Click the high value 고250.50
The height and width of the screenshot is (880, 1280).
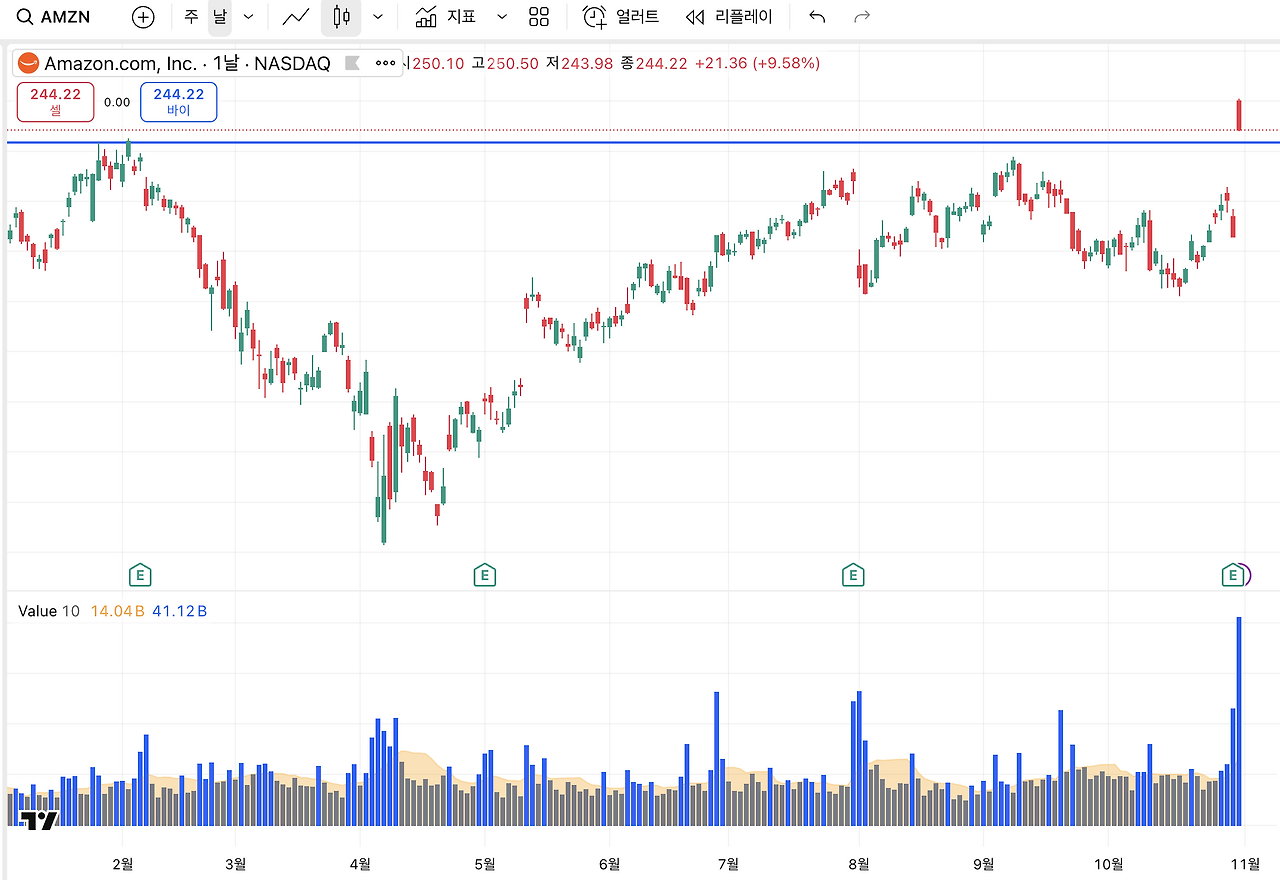pos(505,63)
